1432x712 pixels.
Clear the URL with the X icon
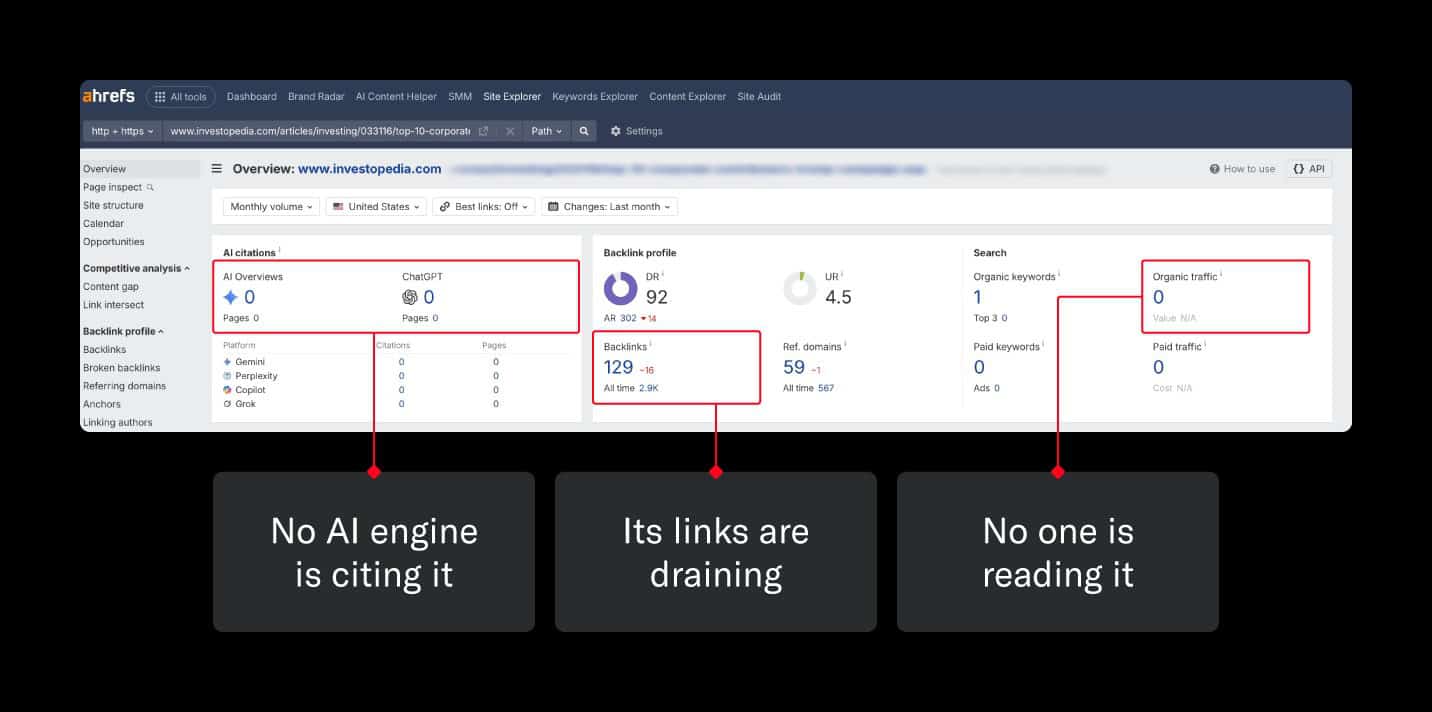click(x=510, y=131)
